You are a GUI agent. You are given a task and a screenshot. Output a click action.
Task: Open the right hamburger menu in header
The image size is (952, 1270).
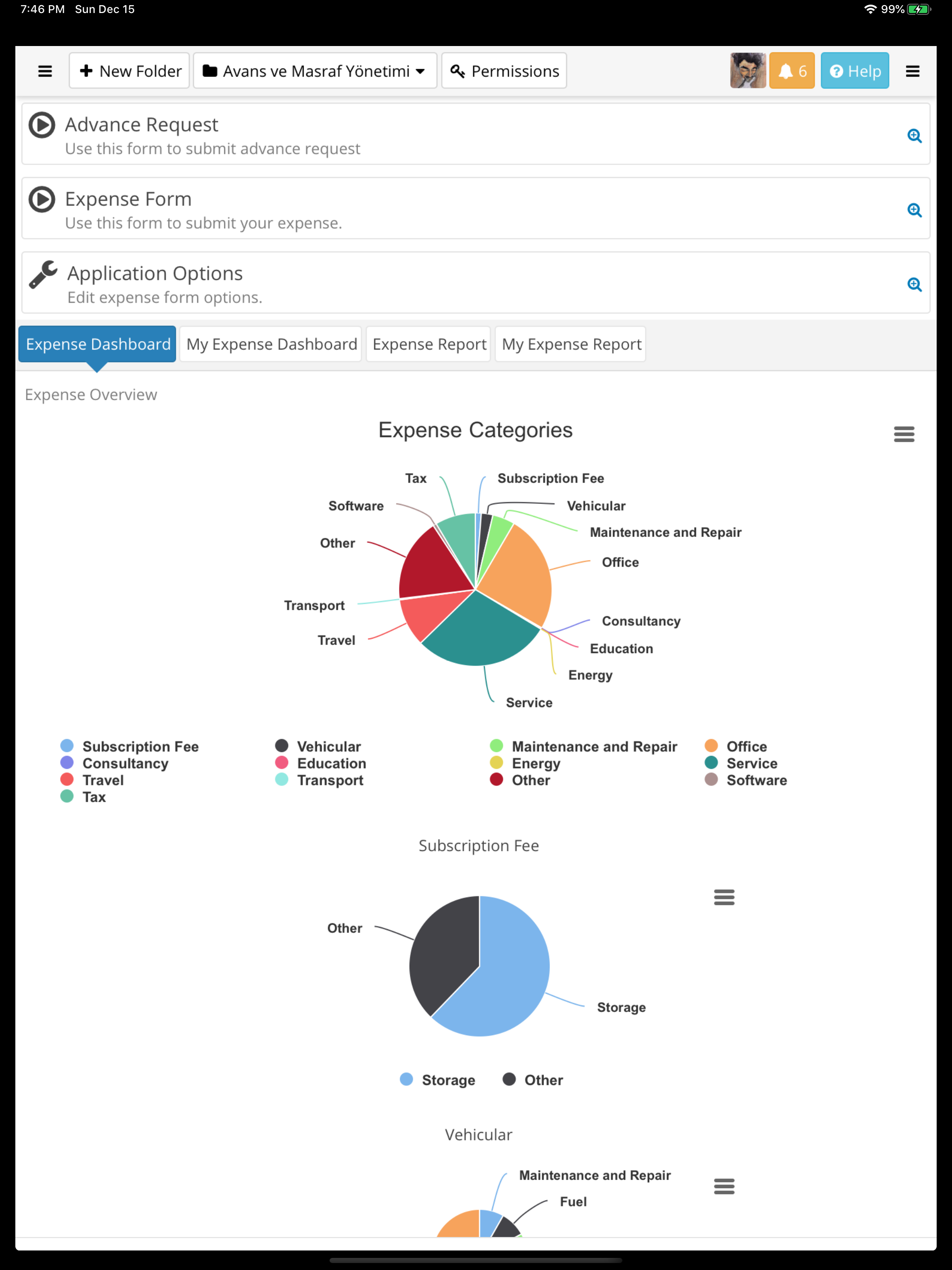(x=912, y=71)
